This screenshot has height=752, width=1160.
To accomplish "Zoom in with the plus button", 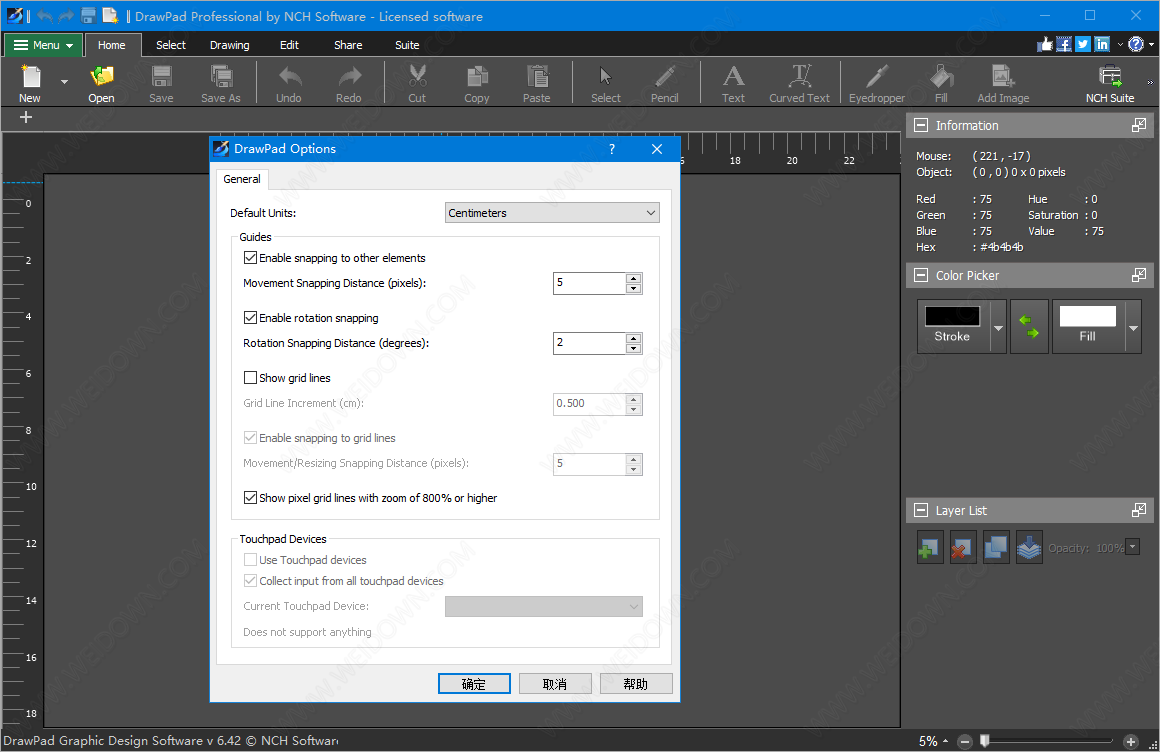I will (x=1130, y=742).
